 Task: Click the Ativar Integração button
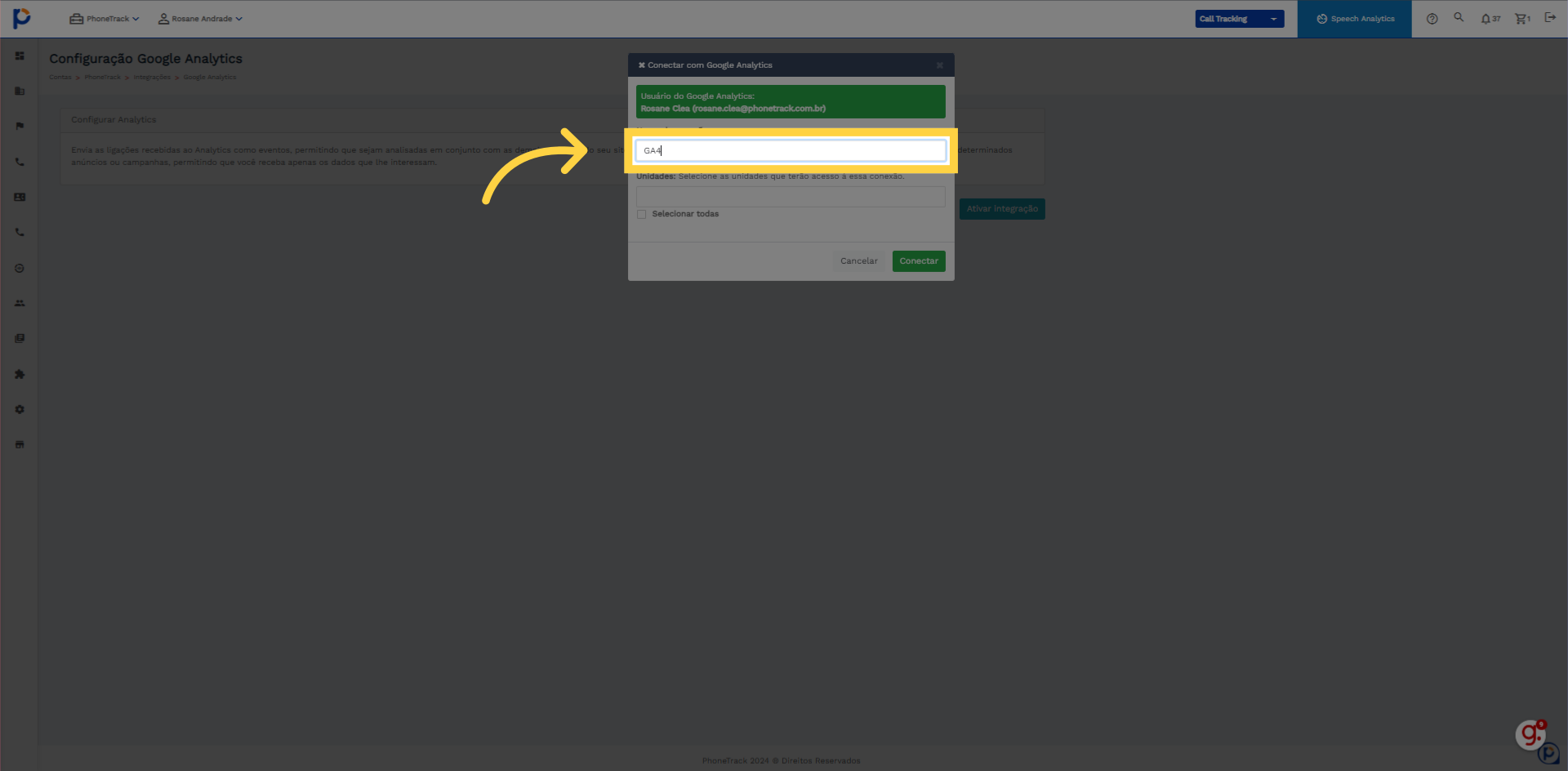(1002, 209)
